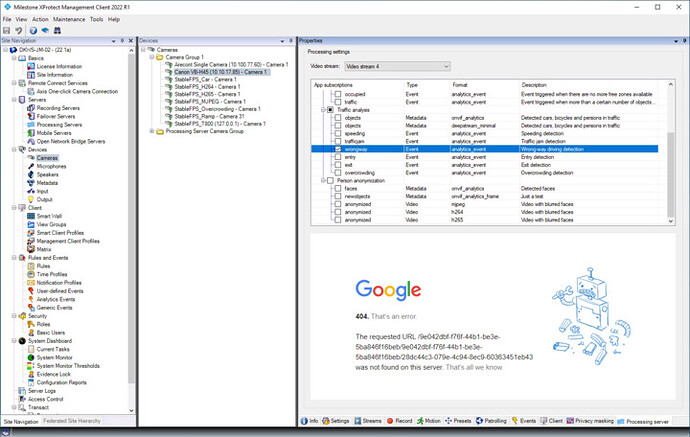This screenshot has width=690, height=437.
Task: Open the Video stream dropdown
Action: tap(397, 67)
